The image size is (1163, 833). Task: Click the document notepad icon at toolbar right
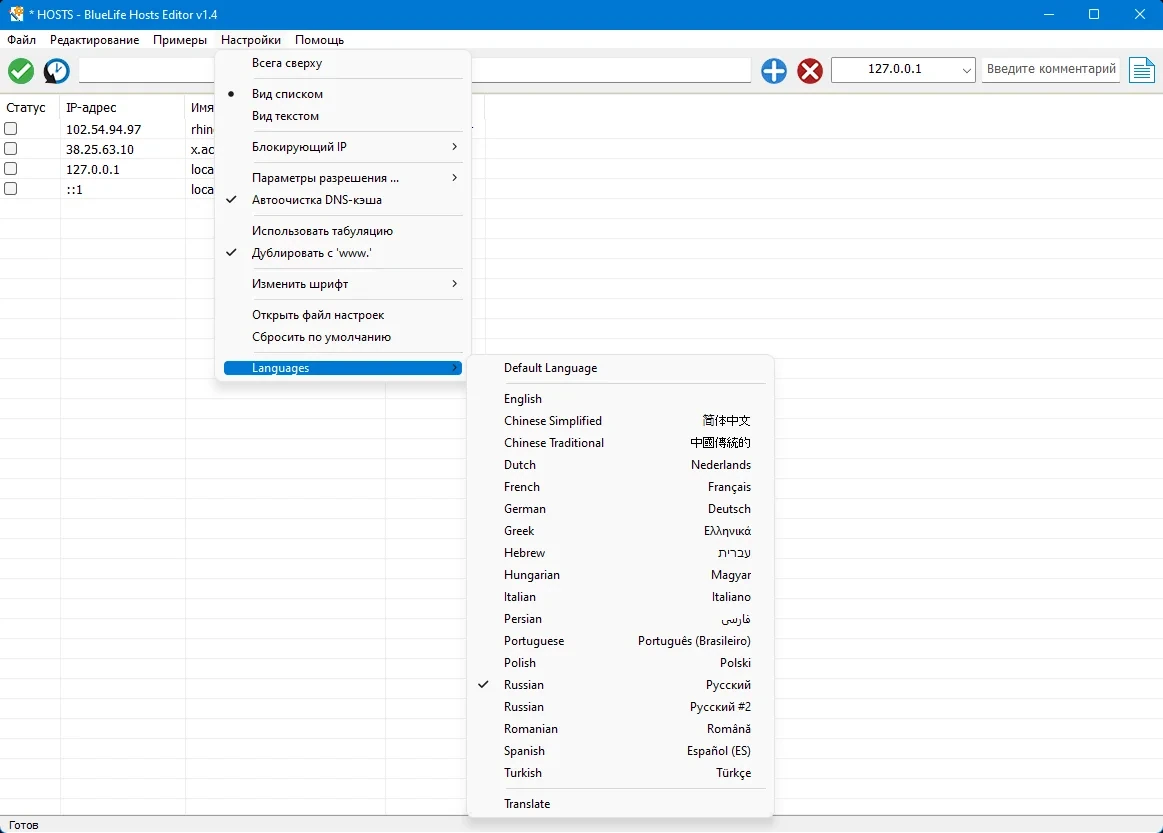point(1142,70)
